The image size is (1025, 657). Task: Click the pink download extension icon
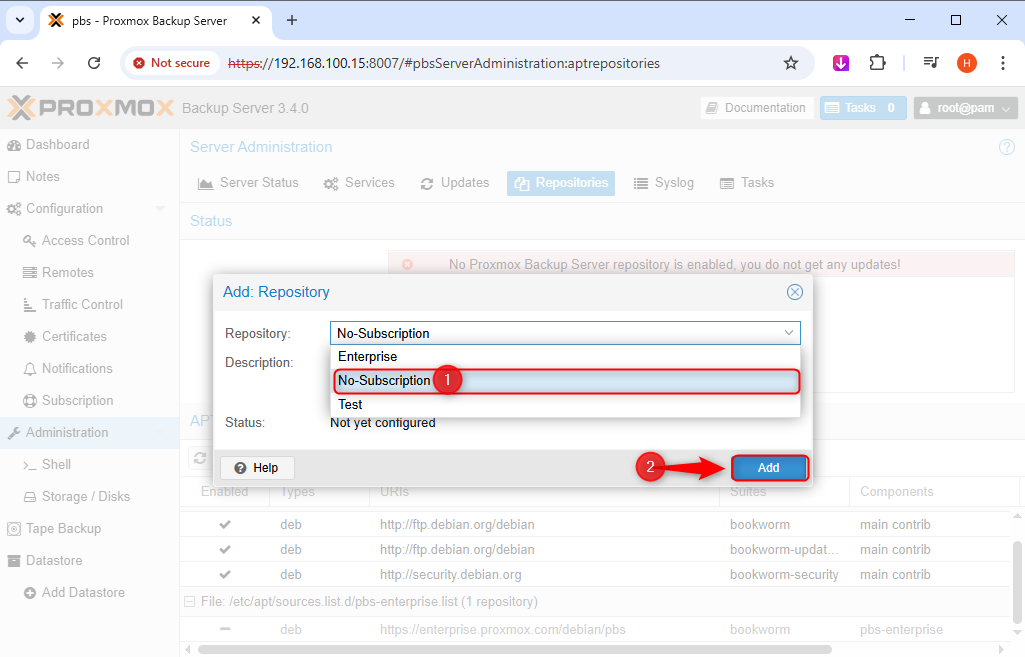coord(841,63)
